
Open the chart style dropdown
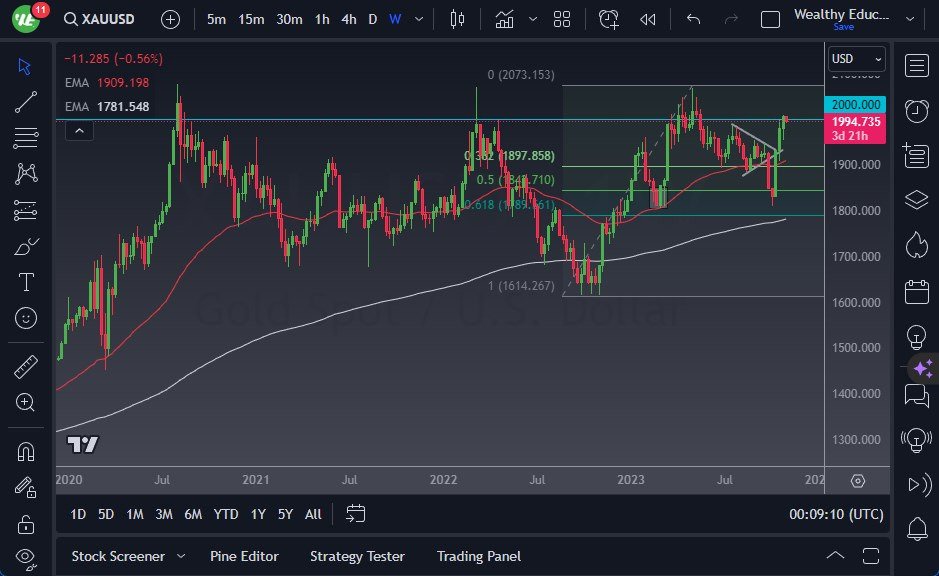click(x=533, y=18)
